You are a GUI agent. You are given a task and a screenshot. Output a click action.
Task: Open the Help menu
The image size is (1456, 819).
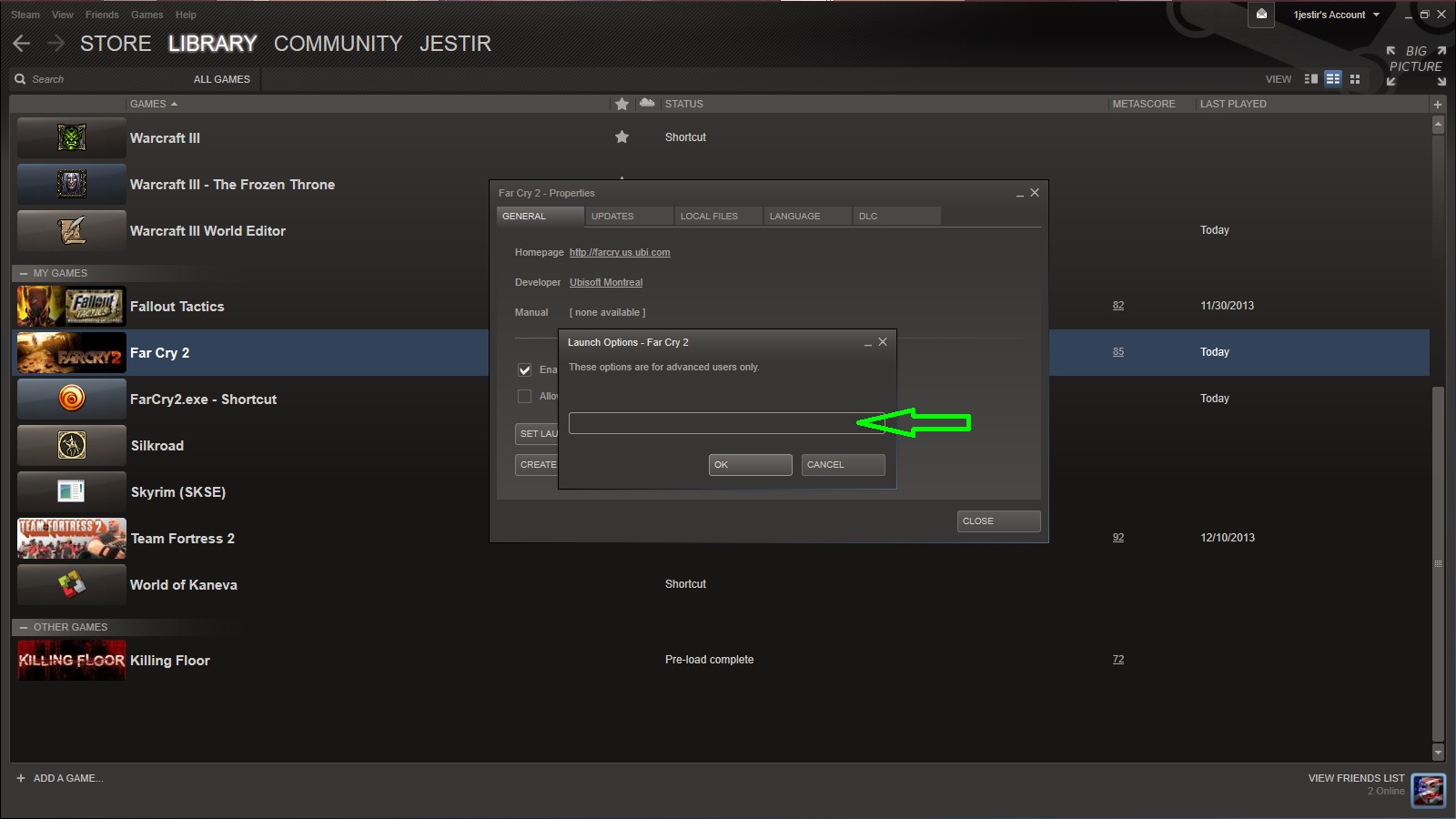click(x=186, y=15)
